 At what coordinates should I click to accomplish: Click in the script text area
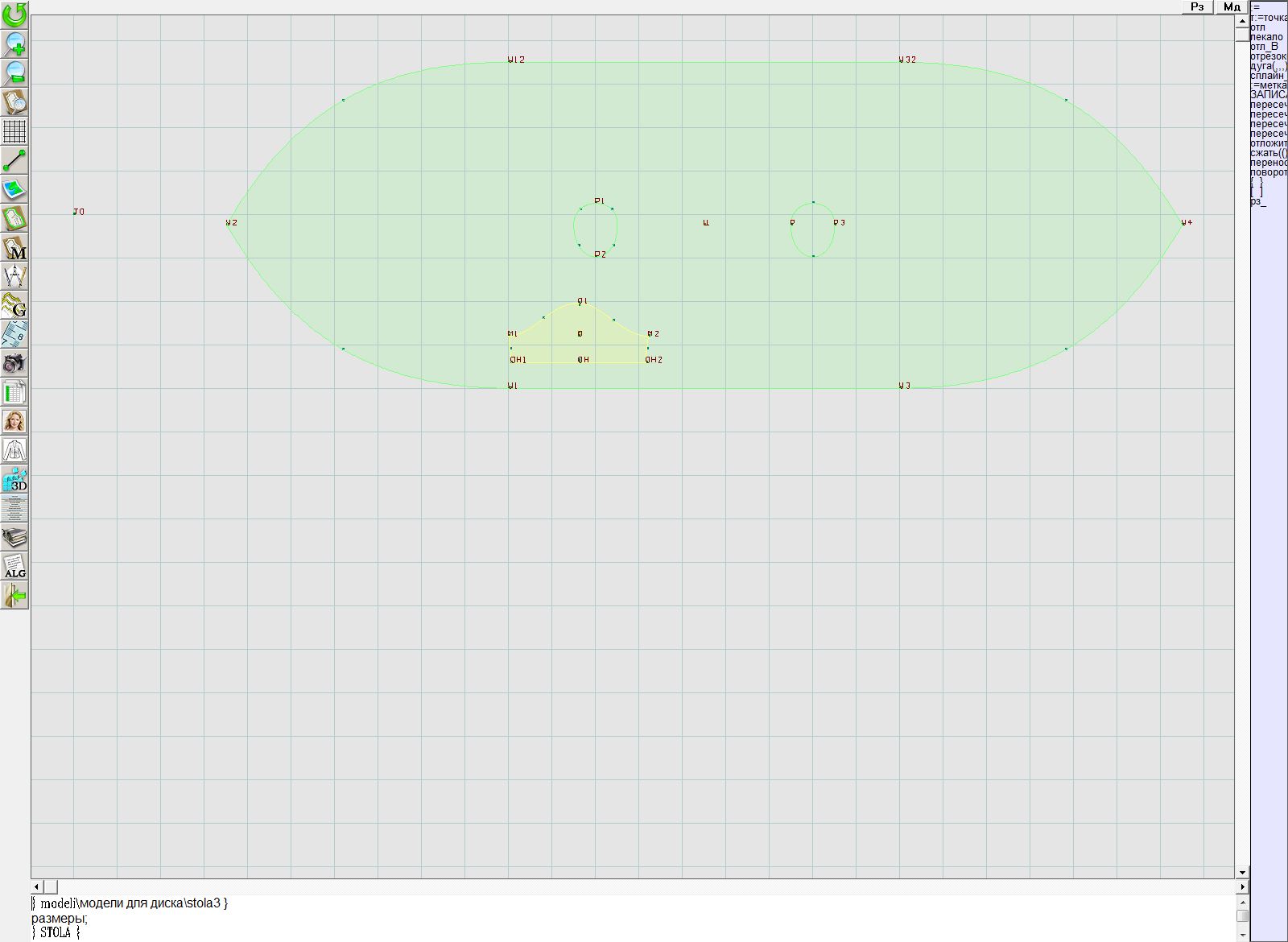(x=563, y=918)
